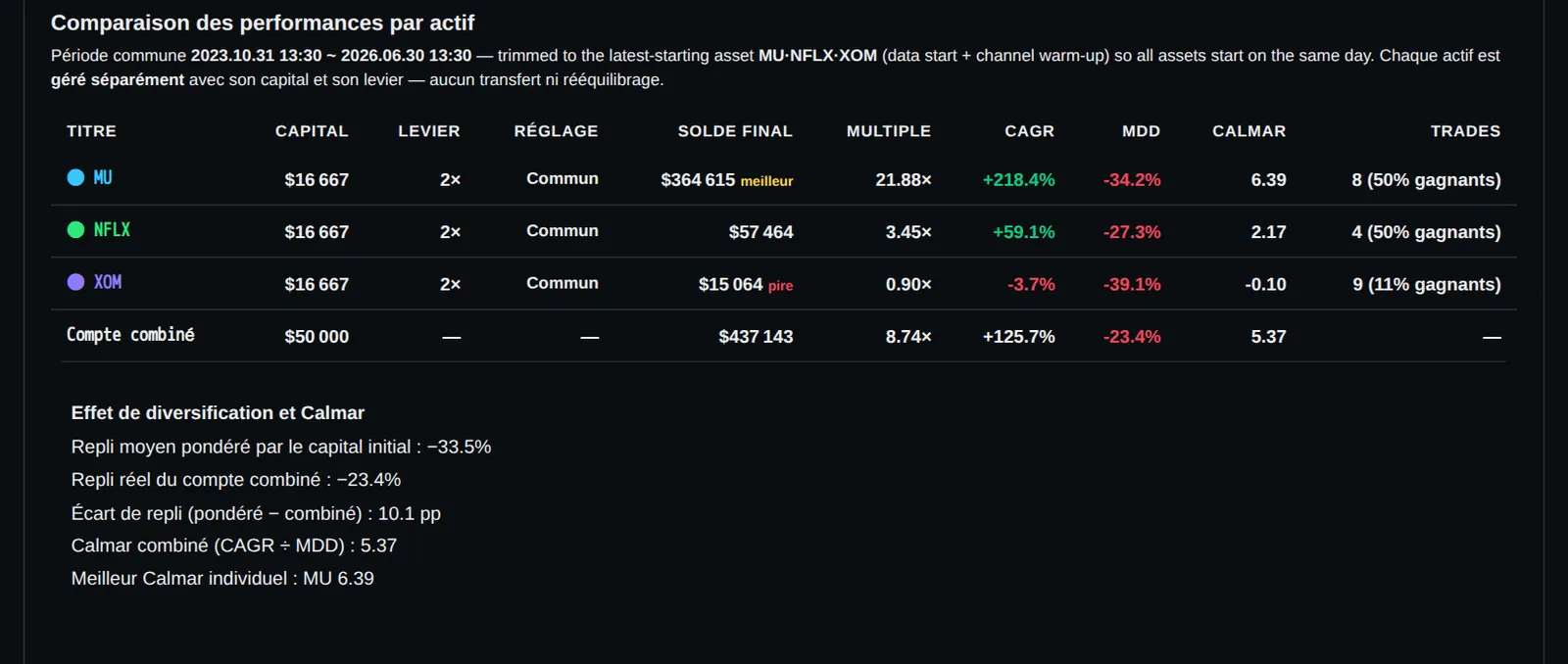
Task: Click the CAGR column header
Action: tap(1029, 131)
